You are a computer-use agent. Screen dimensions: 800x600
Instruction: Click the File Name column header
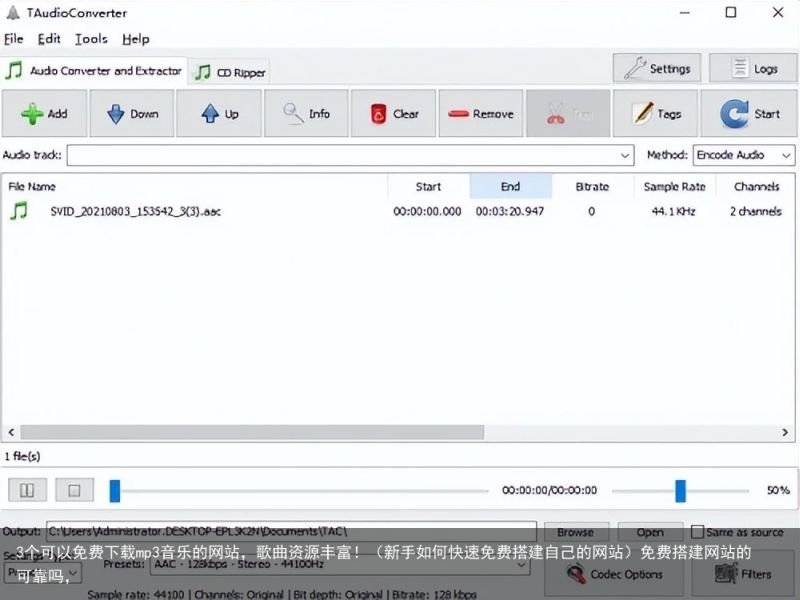tap(195, 186)
